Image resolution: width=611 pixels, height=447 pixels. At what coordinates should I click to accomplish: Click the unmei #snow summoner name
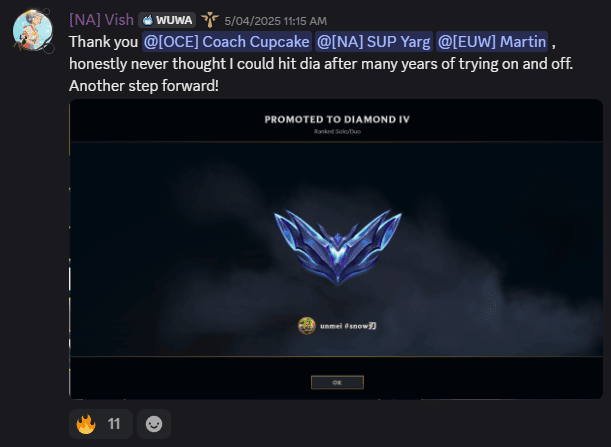pyautogui.click(x=348, y=326)
